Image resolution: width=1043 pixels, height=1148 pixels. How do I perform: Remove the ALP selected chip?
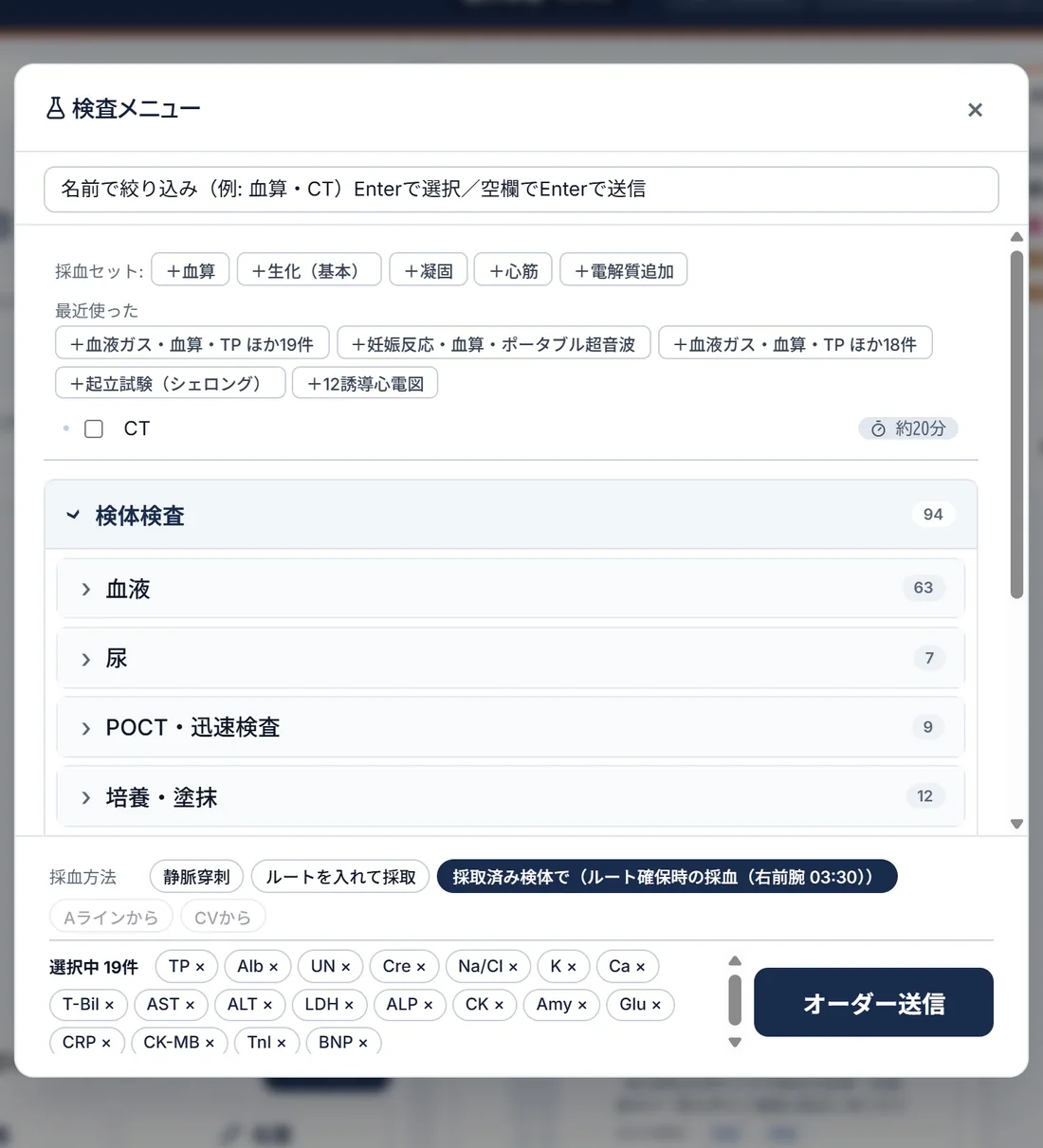coord(428,1005)
